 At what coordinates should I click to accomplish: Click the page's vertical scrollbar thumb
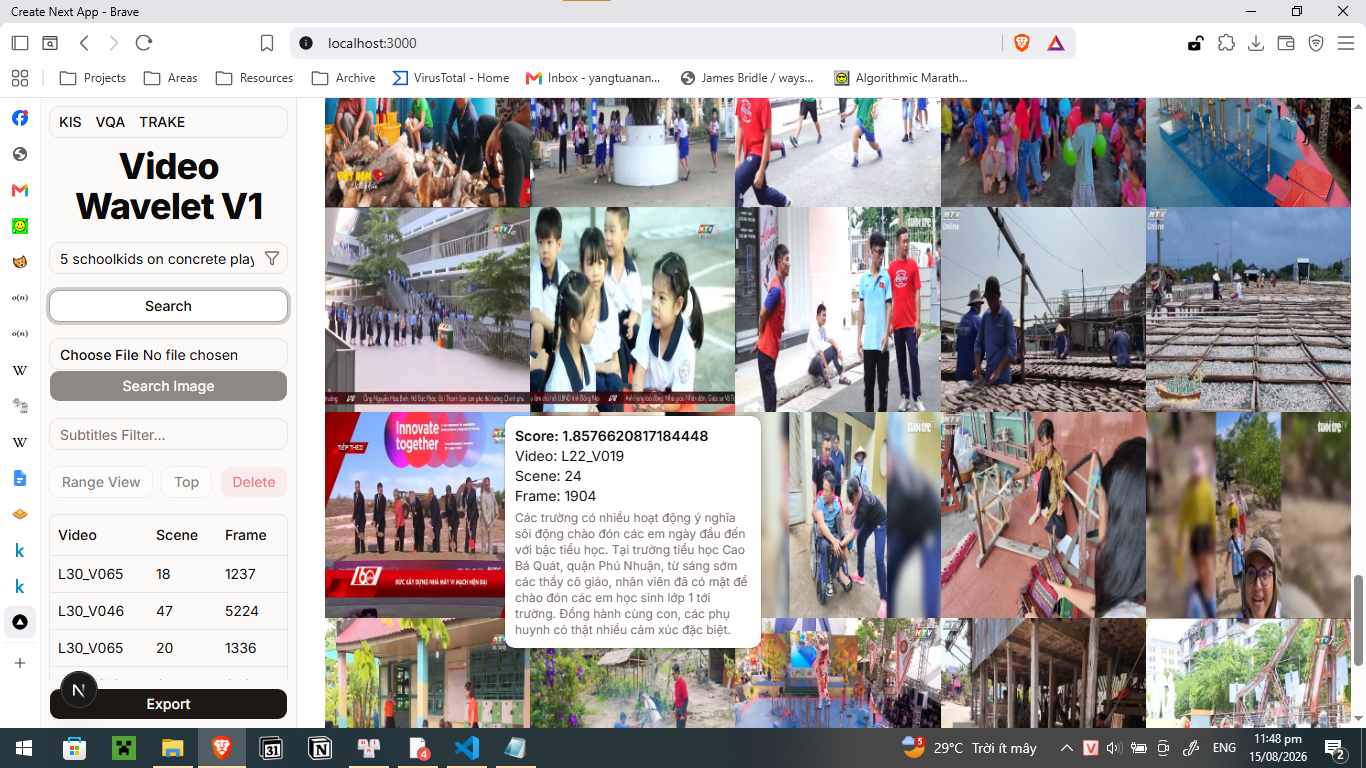(x=1358, y=620)
